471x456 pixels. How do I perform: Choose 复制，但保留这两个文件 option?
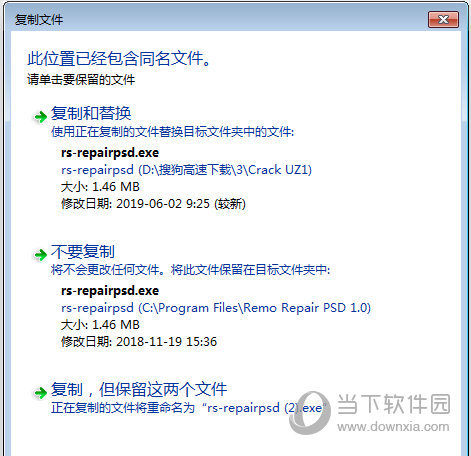point(139,389)
